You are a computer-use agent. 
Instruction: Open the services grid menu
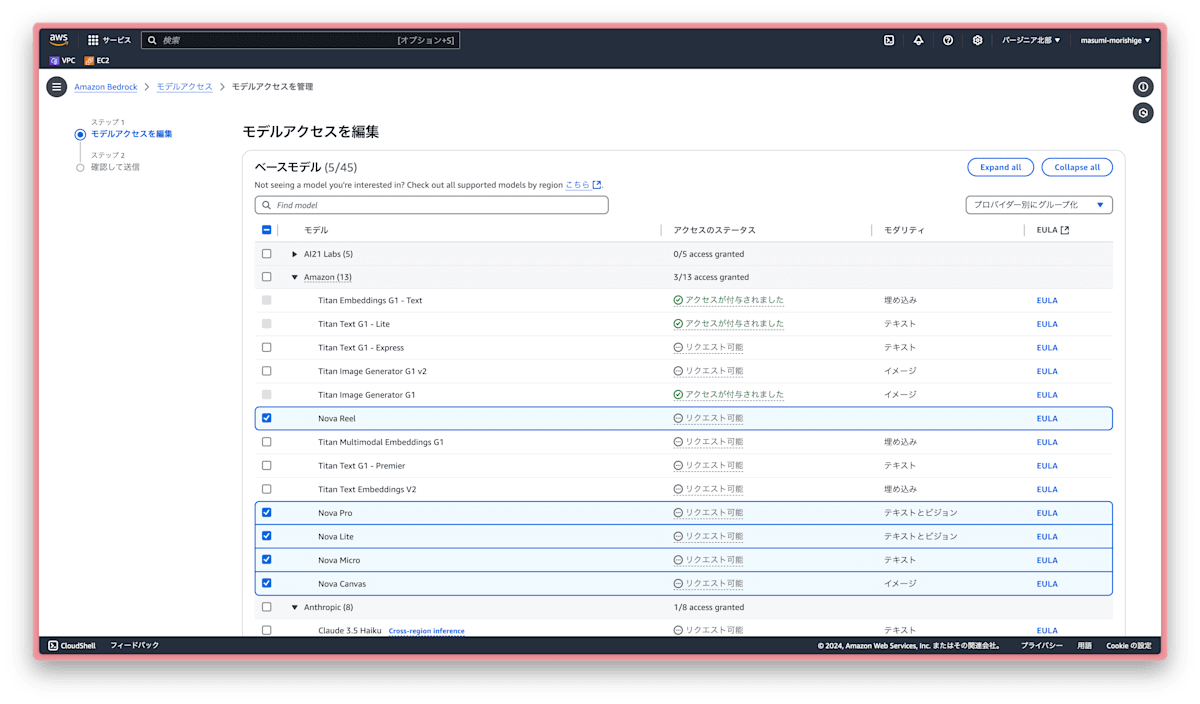(x=93, y=40)
